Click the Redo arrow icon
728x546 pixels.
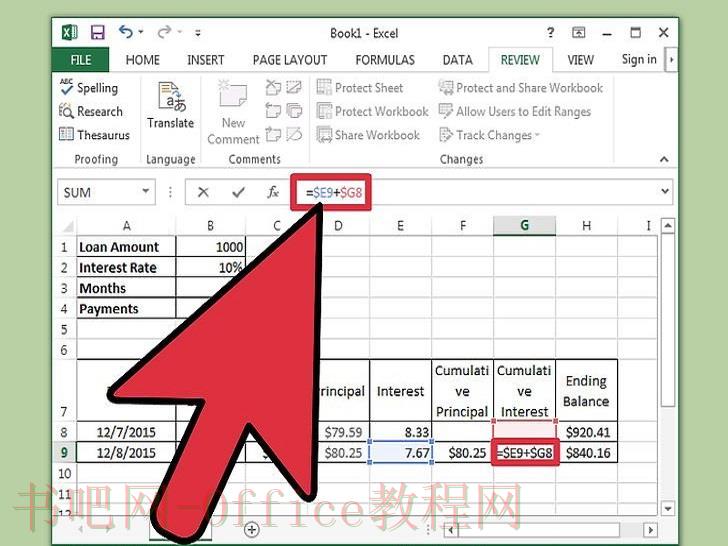[164, 32]
